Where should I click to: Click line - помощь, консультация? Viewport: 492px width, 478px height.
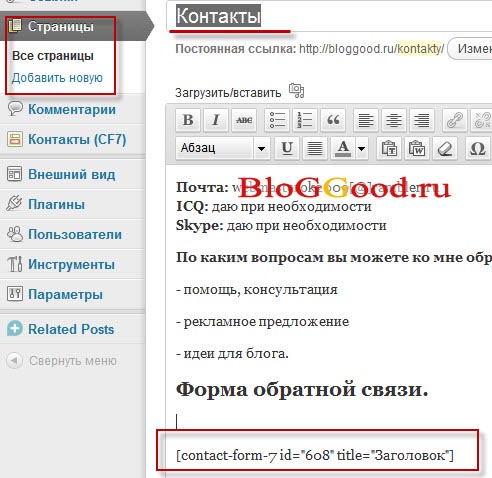pos(257,290)
